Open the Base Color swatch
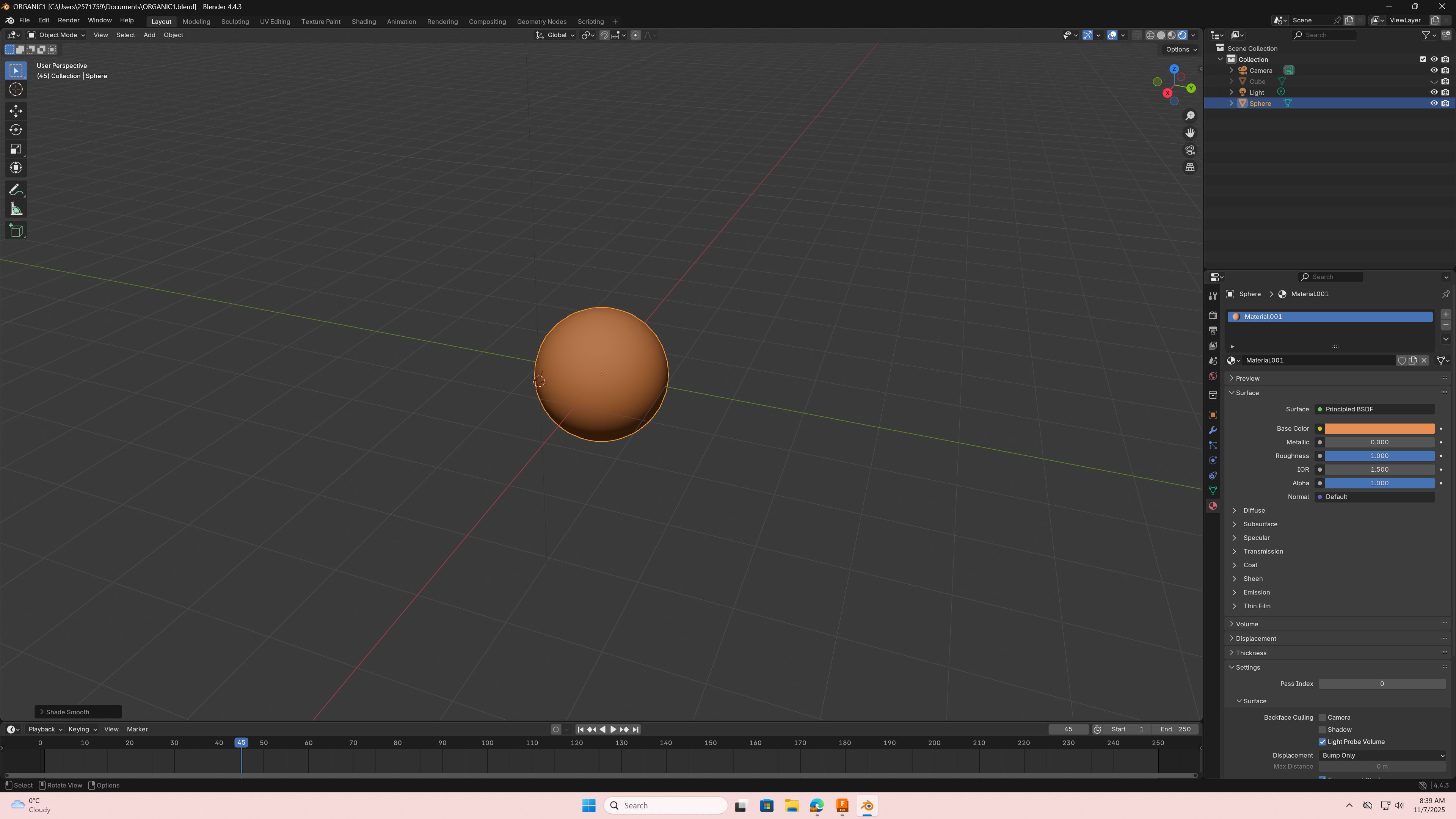This screenshot has width=1456, height=819. click(x=1379, y=428)
